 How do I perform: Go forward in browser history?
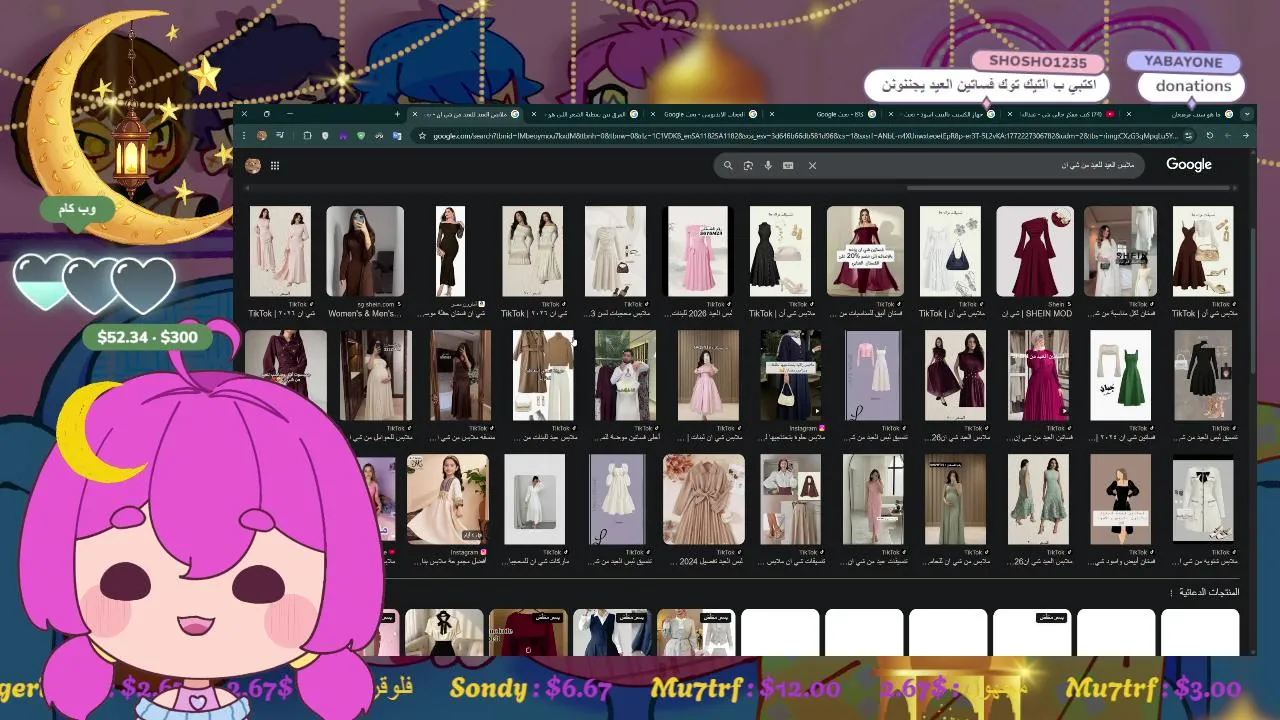(1228, 136)
